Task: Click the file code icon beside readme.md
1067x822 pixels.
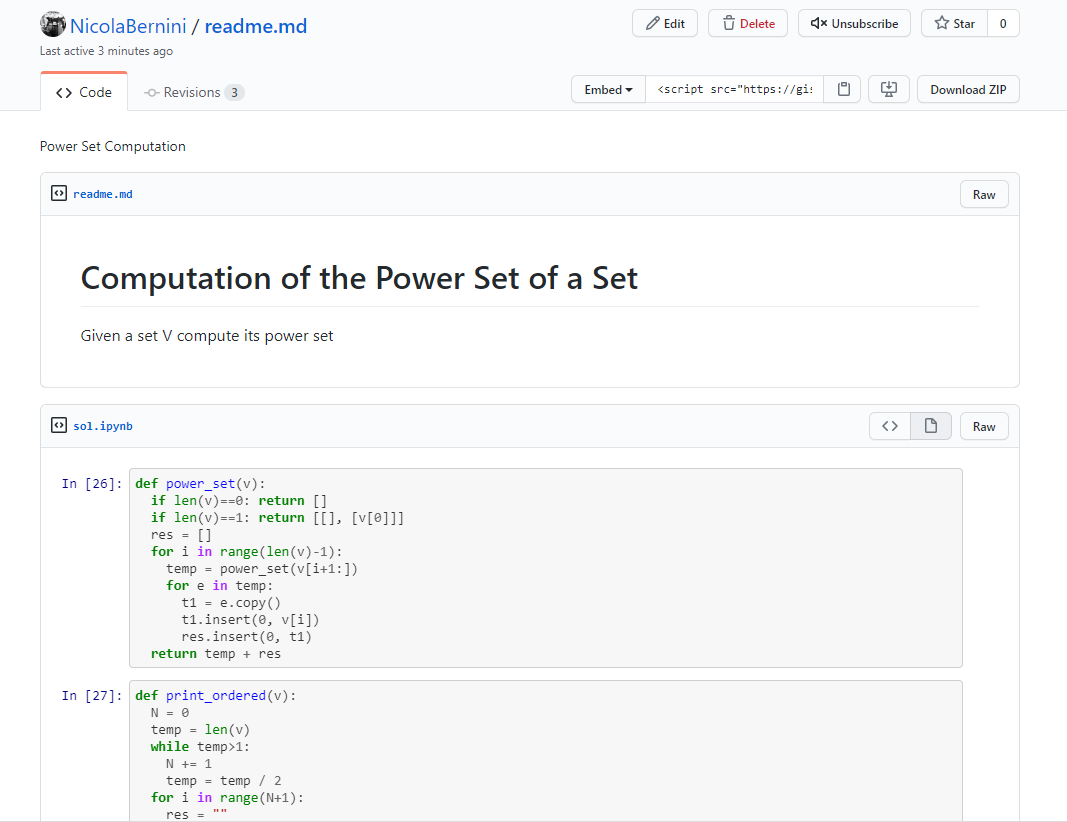Action: [59, 193]
